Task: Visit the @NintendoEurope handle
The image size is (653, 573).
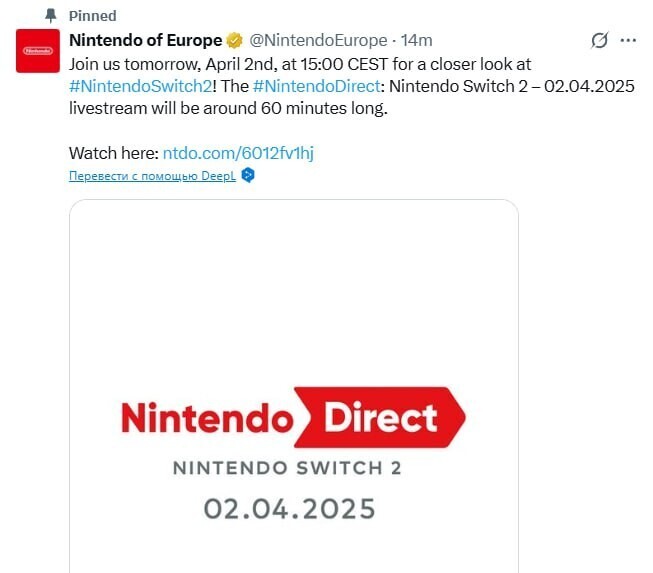Action: [318, 41]
